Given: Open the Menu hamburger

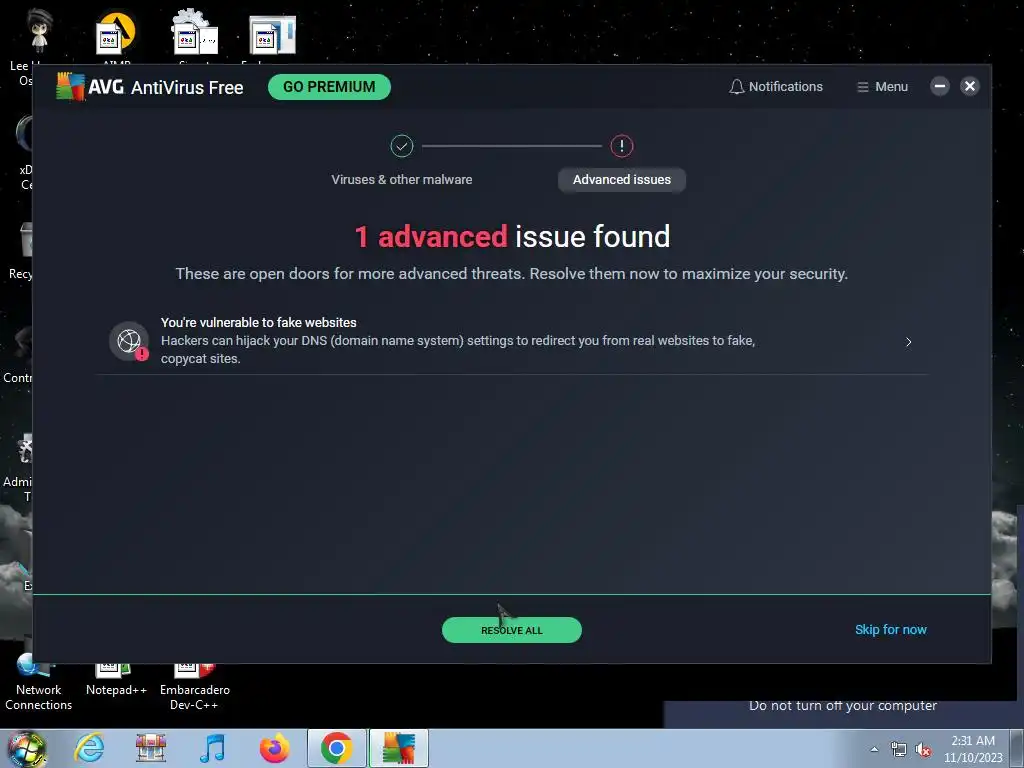Looking at the screenshot, I should [x=882, y=87].
